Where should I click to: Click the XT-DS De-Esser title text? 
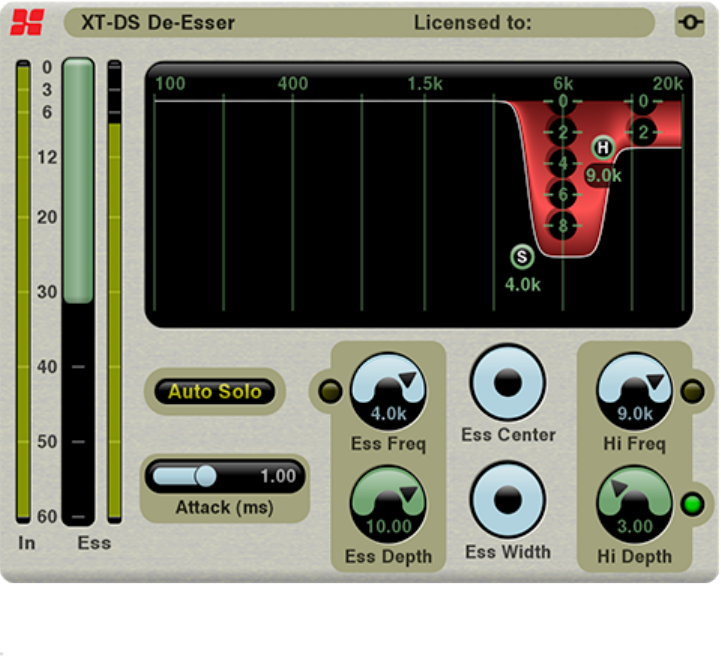coord(158,23)
